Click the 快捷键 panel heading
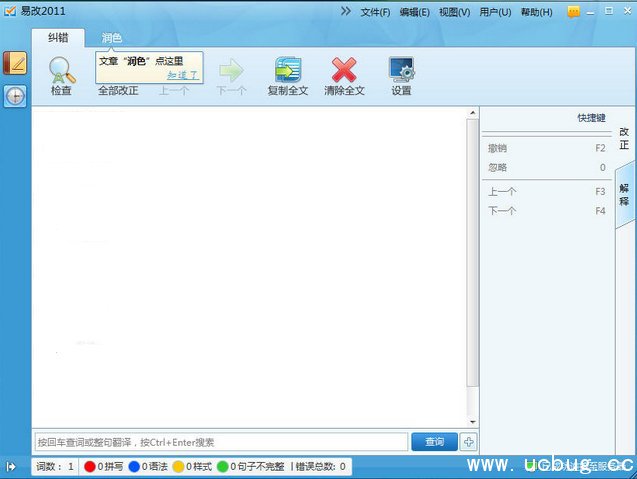The height and width of the screenshot is (479, 637). pos(592,118)
